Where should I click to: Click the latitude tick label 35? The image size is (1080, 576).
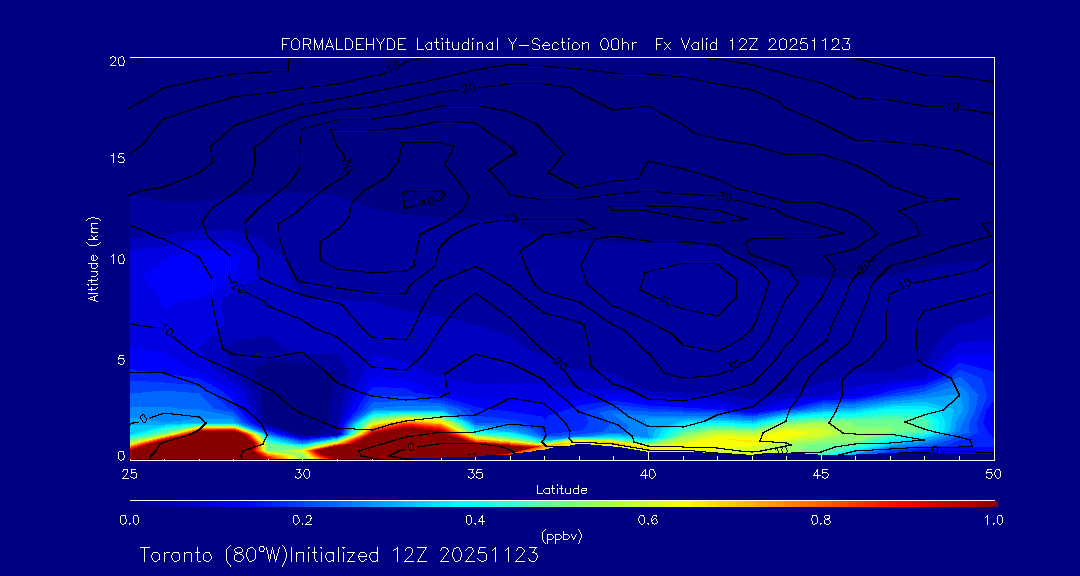[x=475, y=474]
